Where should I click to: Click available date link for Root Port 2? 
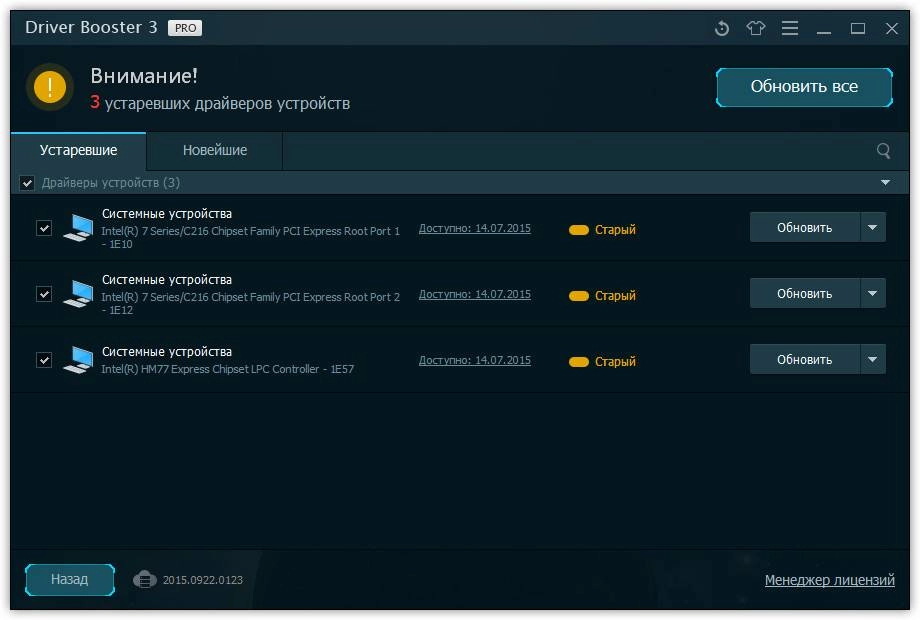click(474, 294)
